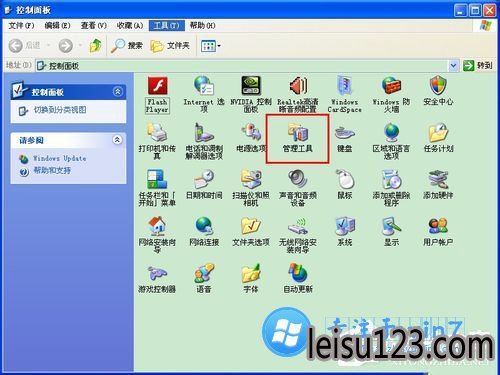The width and height of the screenshot is (500, 375).
Task: Open 鼠标 icon
Action: click(344, 179)
